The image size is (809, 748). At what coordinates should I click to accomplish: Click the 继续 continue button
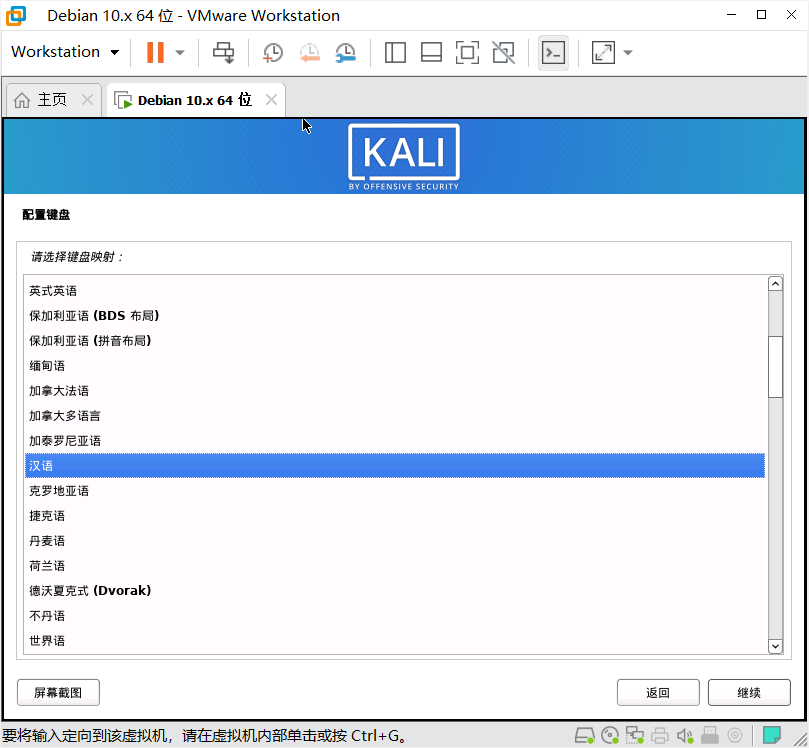[749, 692]
